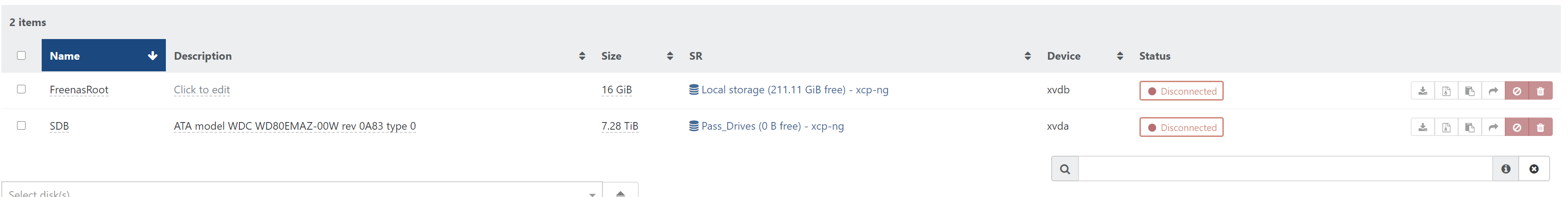Click the Disconnected status button for FreenasRoot

(1181, 91)
